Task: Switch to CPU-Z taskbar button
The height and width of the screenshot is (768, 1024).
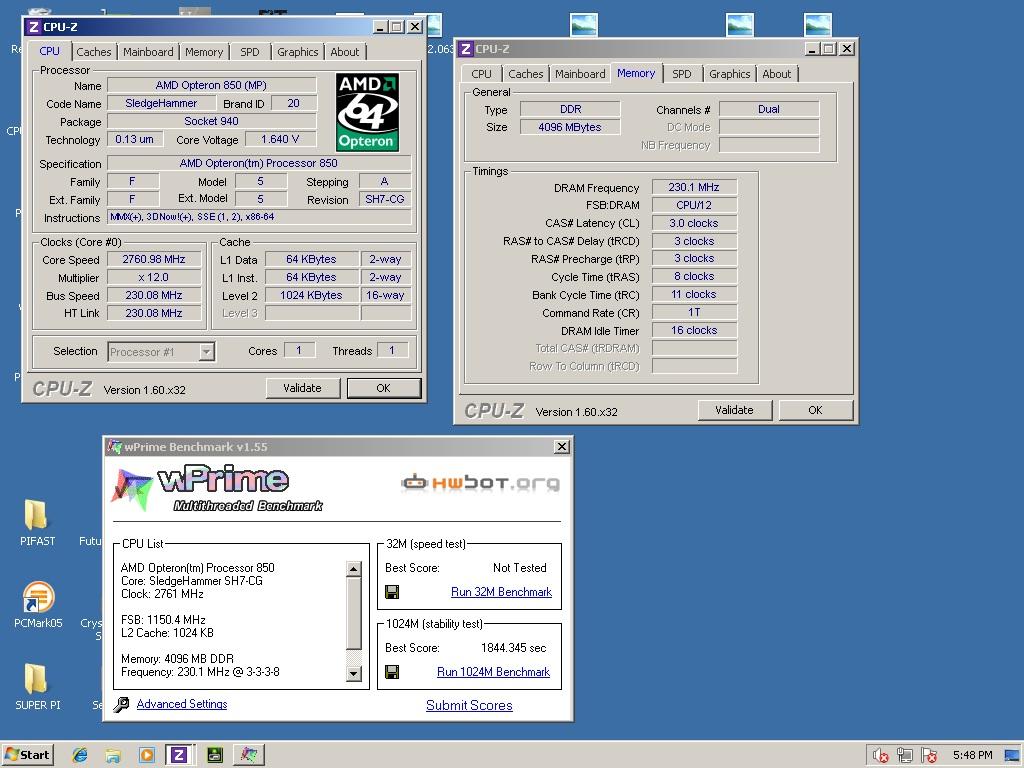Action: click(179, 755)
